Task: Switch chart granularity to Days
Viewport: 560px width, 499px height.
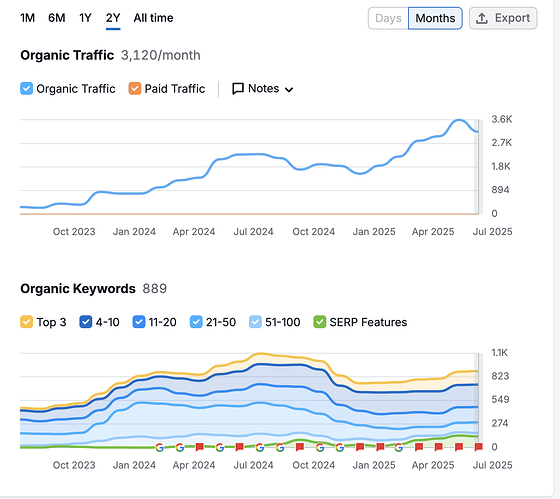Action: 388,18
